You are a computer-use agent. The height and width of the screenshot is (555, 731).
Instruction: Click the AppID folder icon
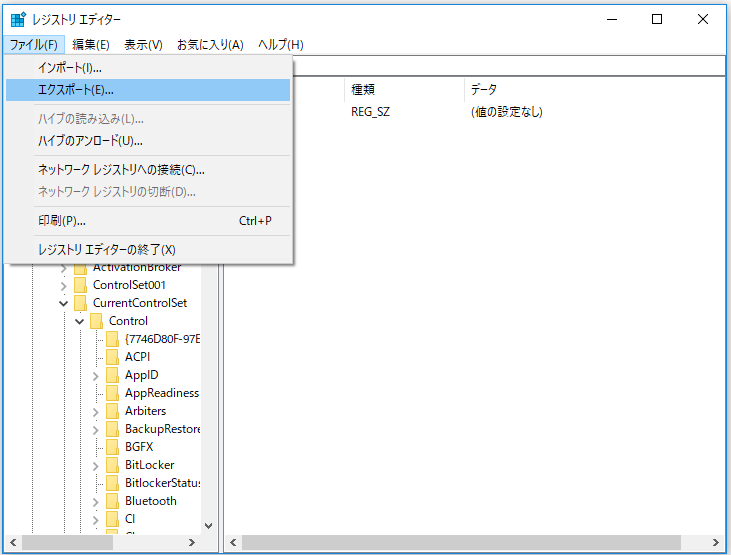[113, 375]
